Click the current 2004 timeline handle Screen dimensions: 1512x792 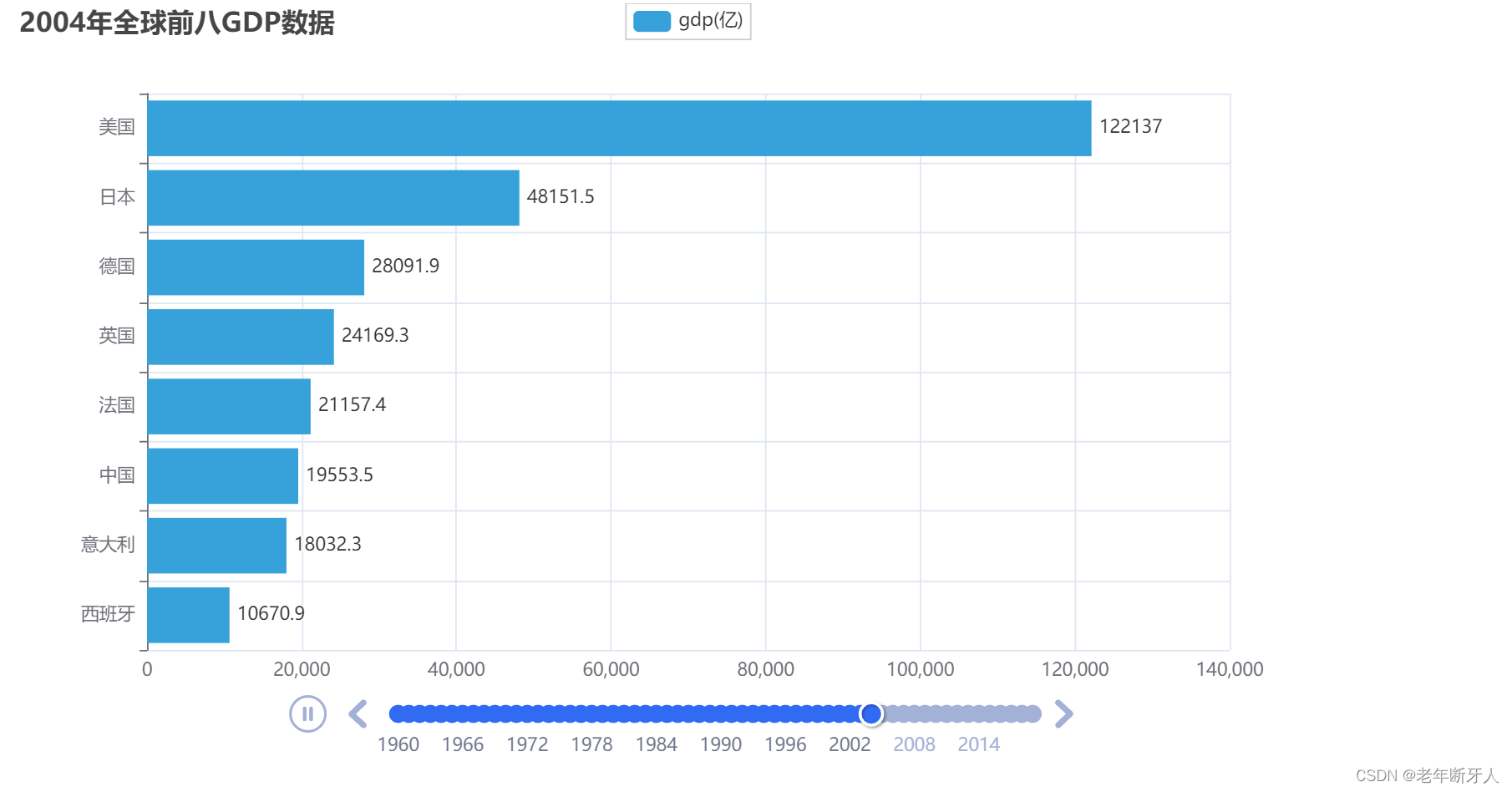point(871,713)
